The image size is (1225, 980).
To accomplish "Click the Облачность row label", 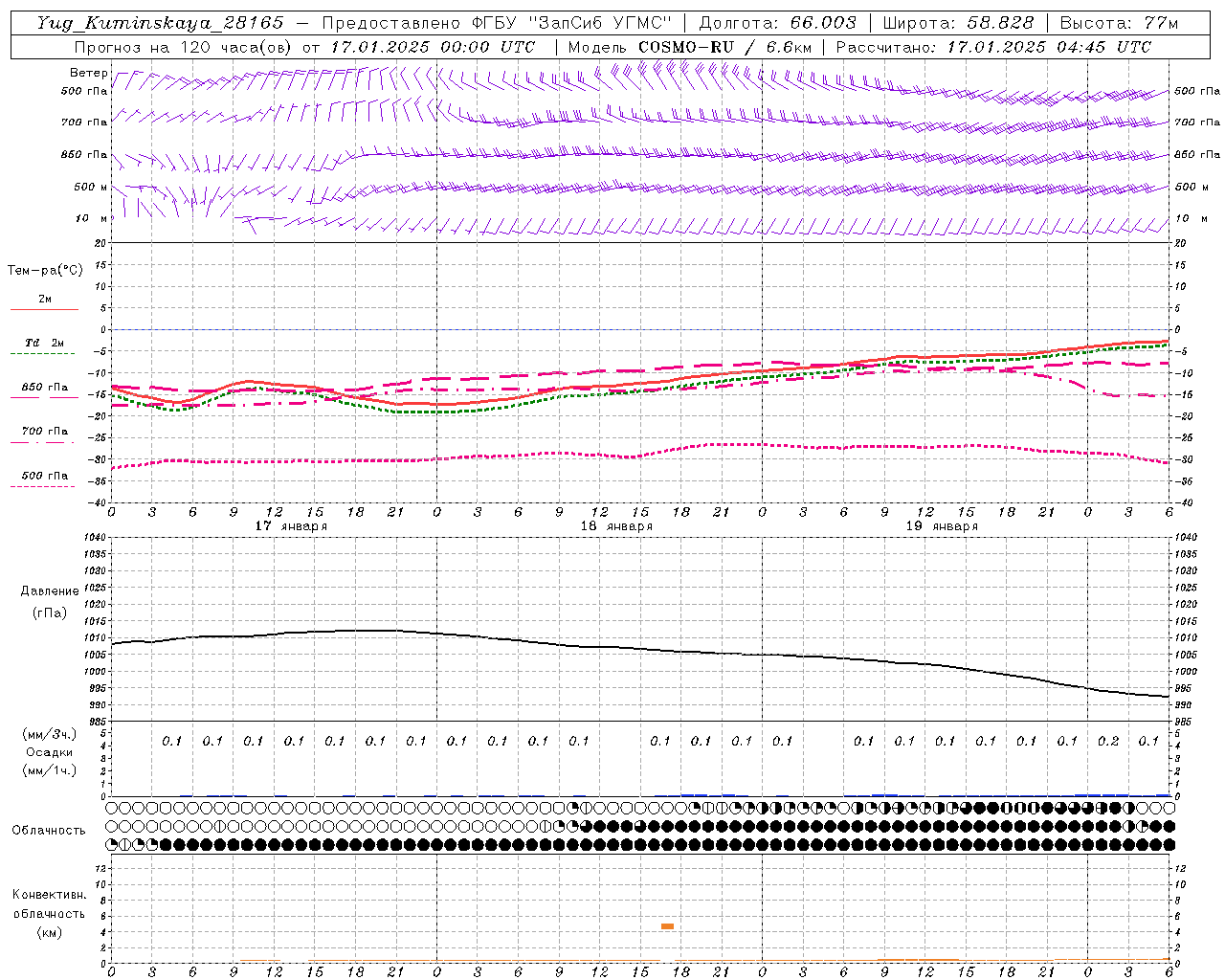I will point(49,830).
